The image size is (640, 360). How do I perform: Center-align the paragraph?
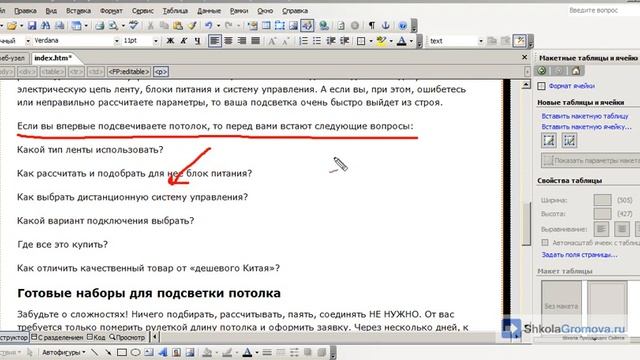(228, 41)
